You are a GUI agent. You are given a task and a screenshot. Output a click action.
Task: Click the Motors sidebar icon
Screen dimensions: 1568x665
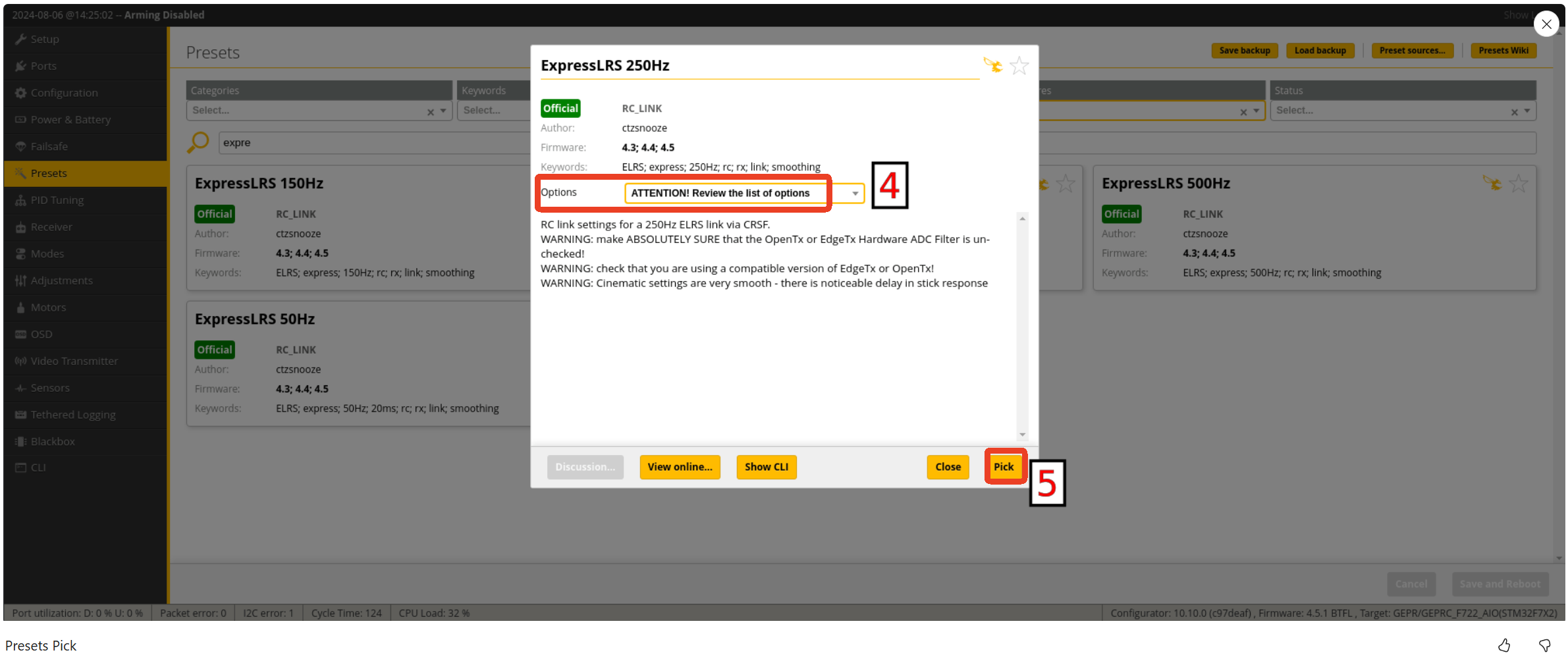coord(20,307)
